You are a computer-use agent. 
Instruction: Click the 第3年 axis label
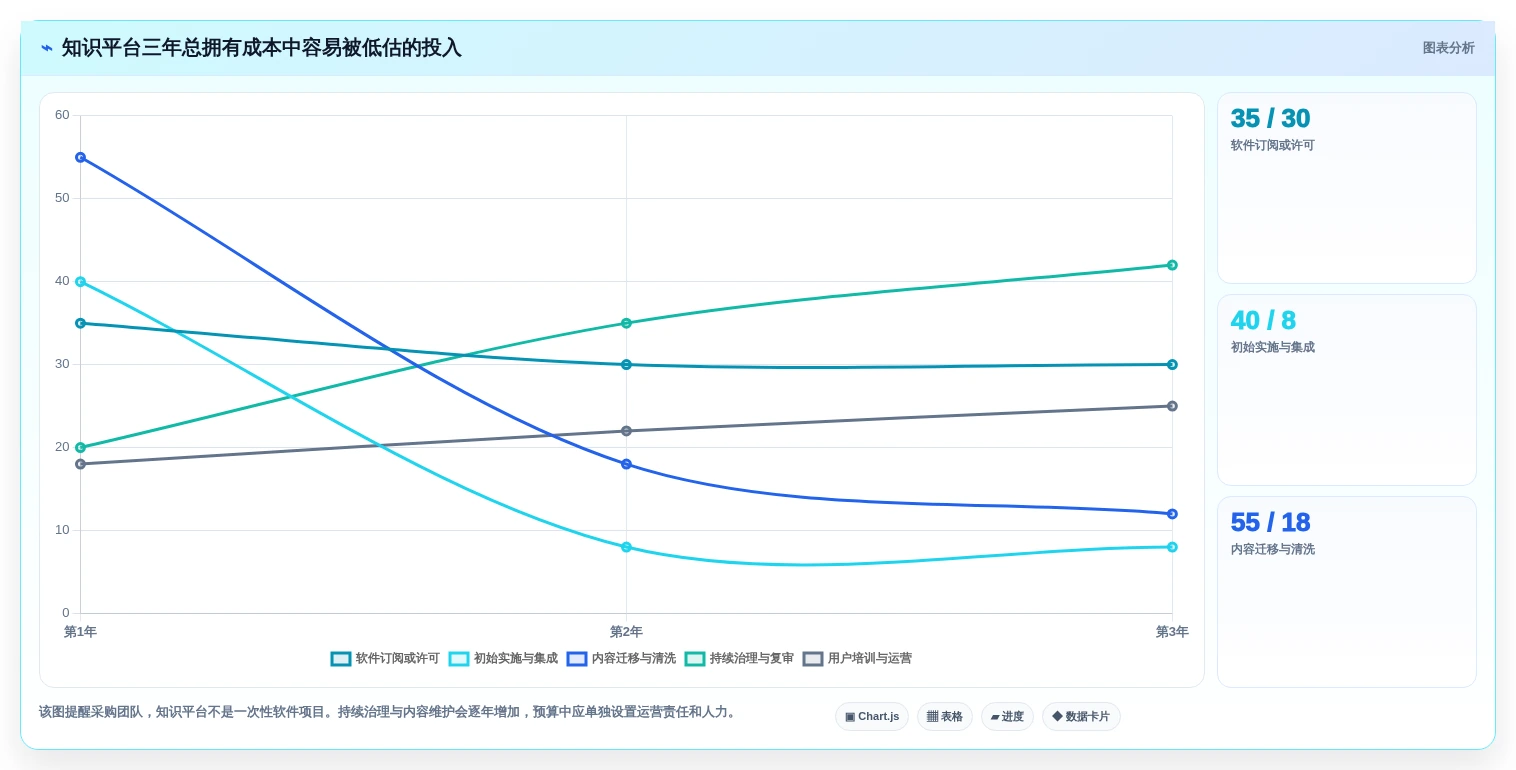[1172, 632]
